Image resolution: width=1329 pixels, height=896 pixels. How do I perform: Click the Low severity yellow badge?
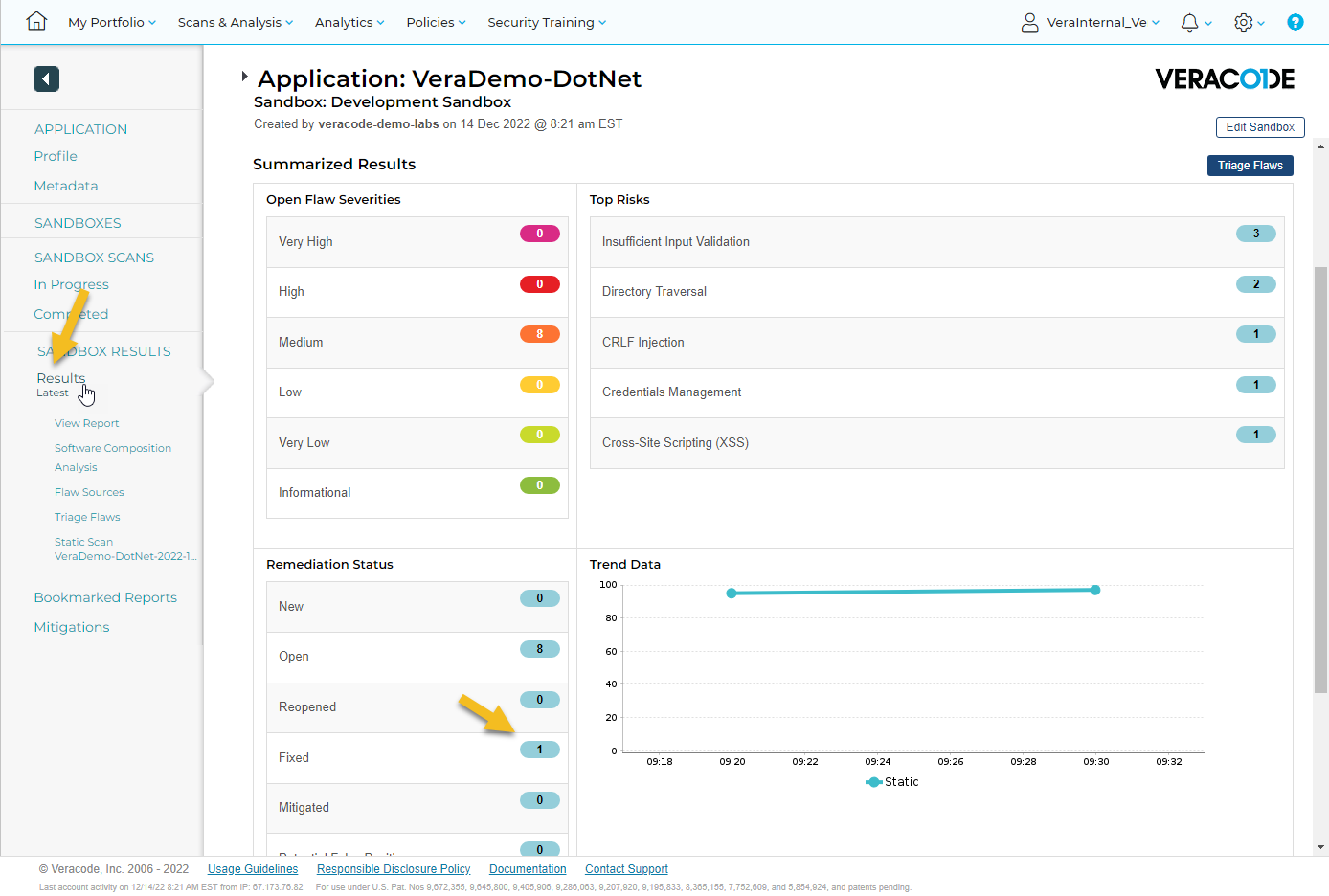click(x=540, y=385)
